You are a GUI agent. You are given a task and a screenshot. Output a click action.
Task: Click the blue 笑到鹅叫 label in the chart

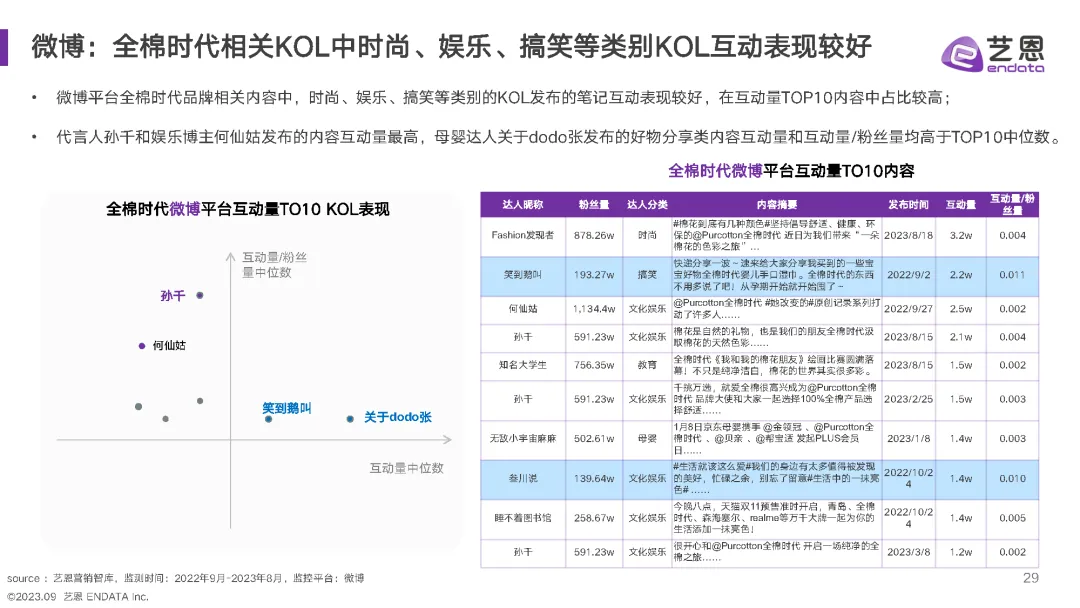[x=287, y=408]
